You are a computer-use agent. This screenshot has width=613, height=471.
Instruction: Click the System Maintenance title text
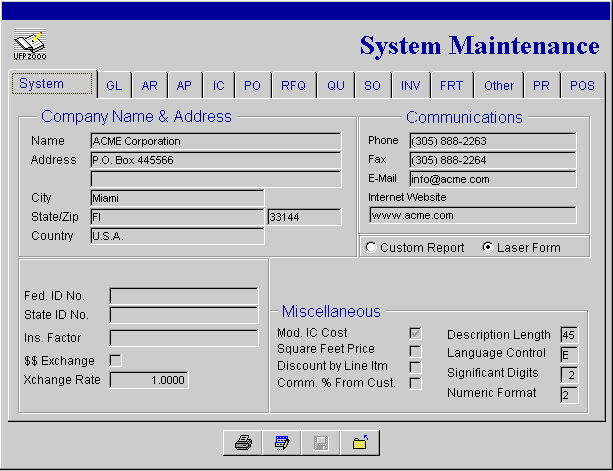click(479, 46)
